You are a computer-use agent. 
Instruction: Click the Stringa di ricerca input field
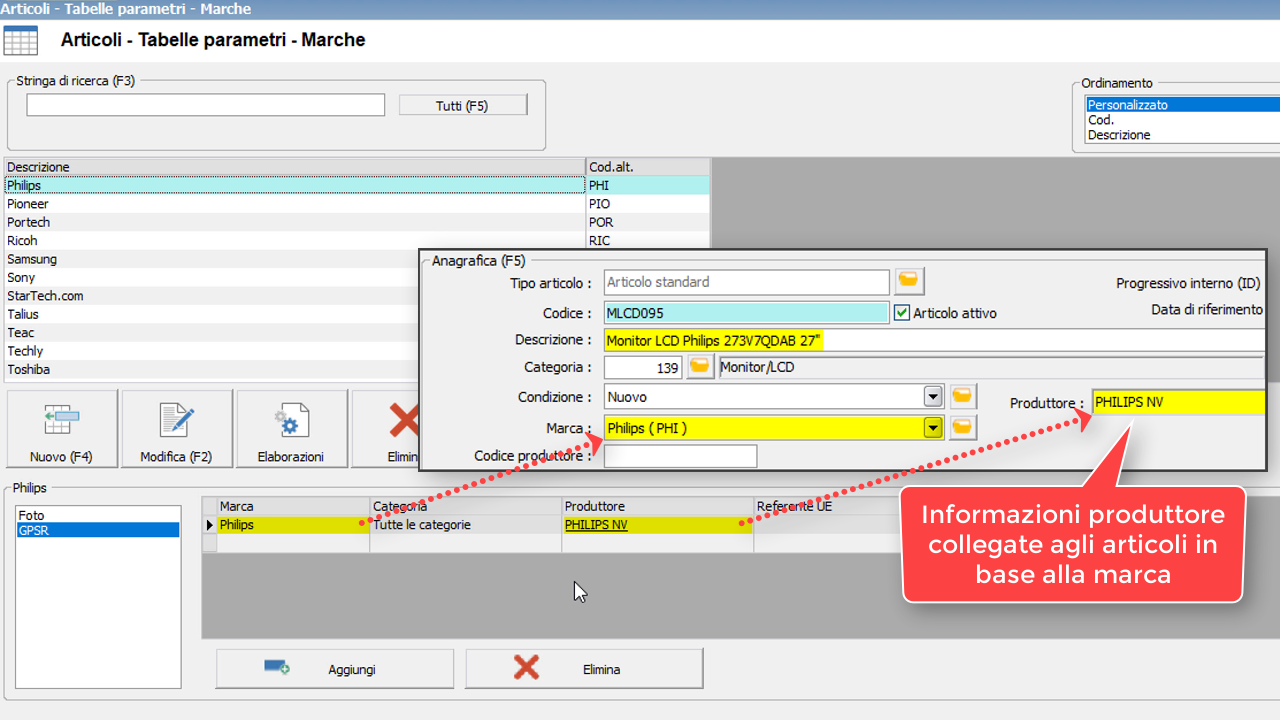pos(205,105)
